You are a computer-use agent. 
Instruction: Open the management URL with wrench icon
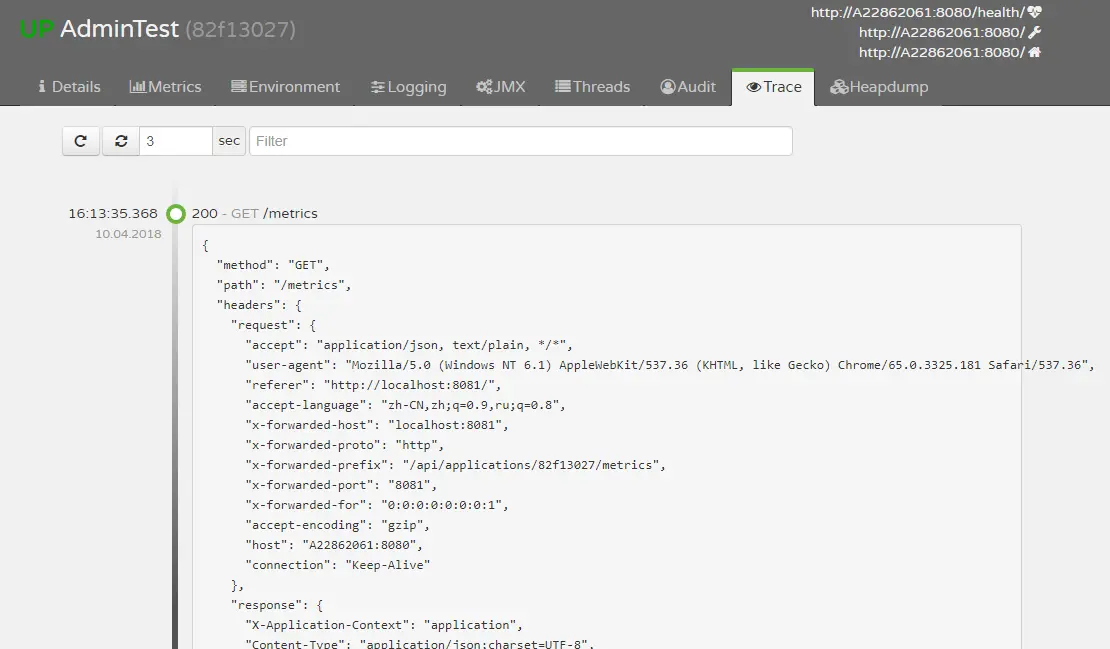point(942,32)
